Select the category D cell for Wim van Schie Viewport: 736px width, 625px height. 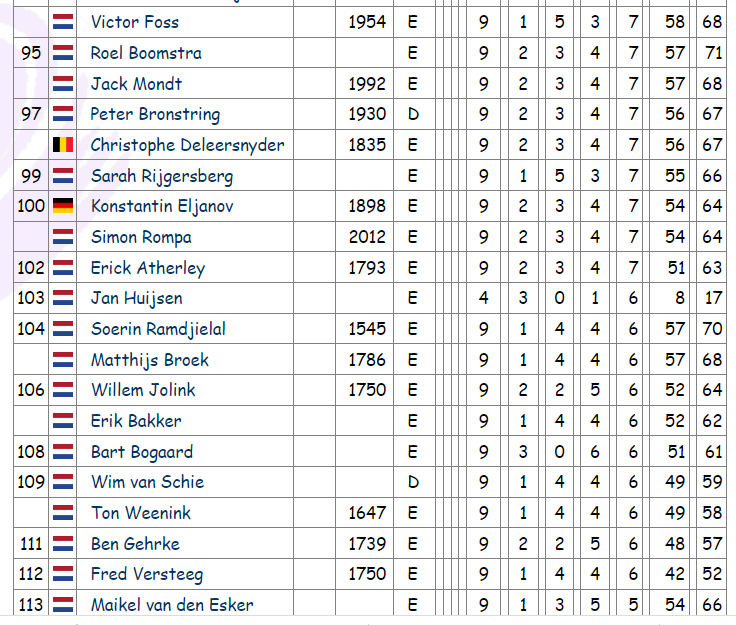point(413,482)
